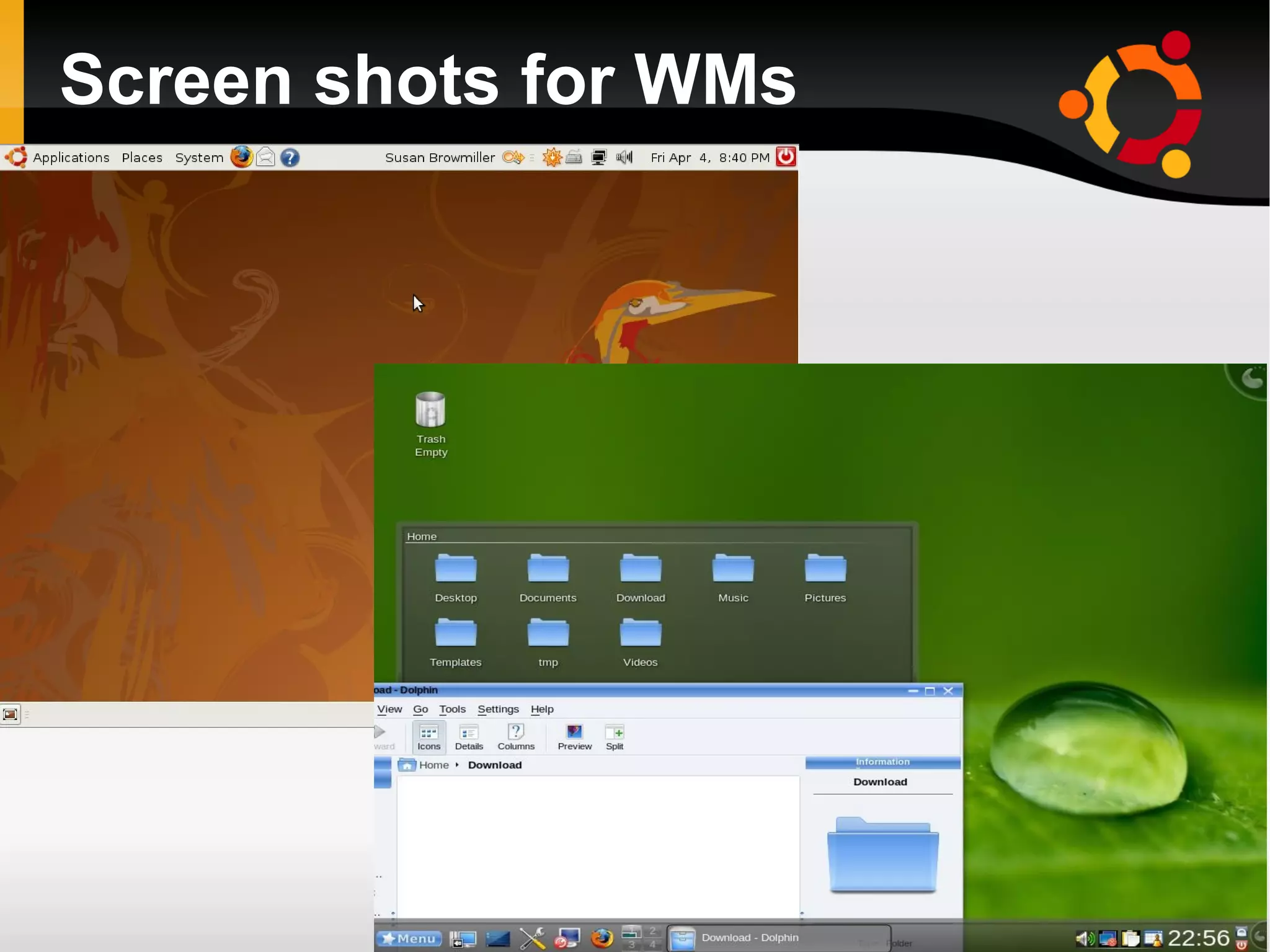Open the orange update notifier starburst icon
Screen dimensions: 1270x952
point(552,158)
